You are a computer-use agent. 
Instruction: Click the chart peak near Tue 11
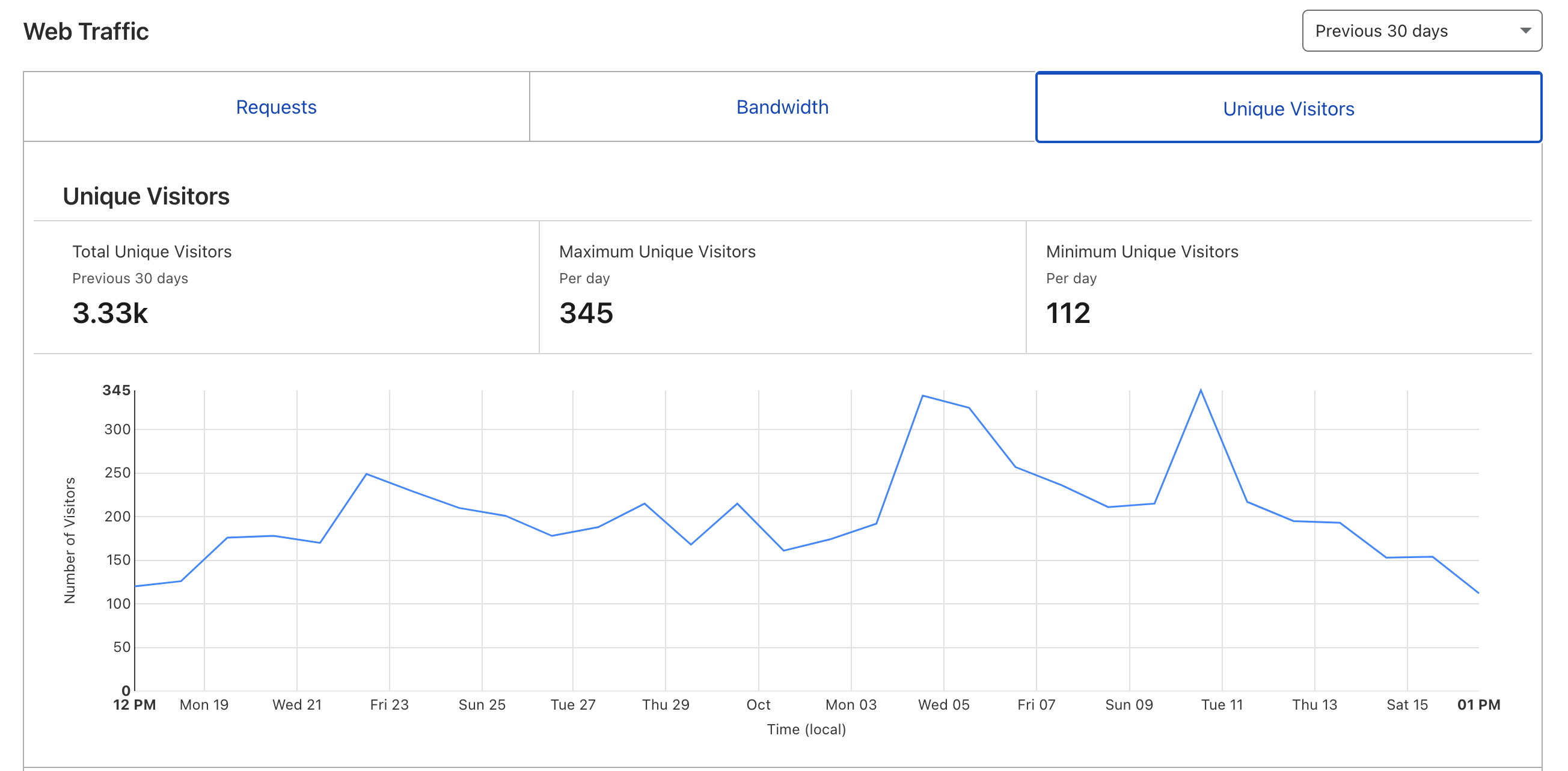pos(1200,390)
